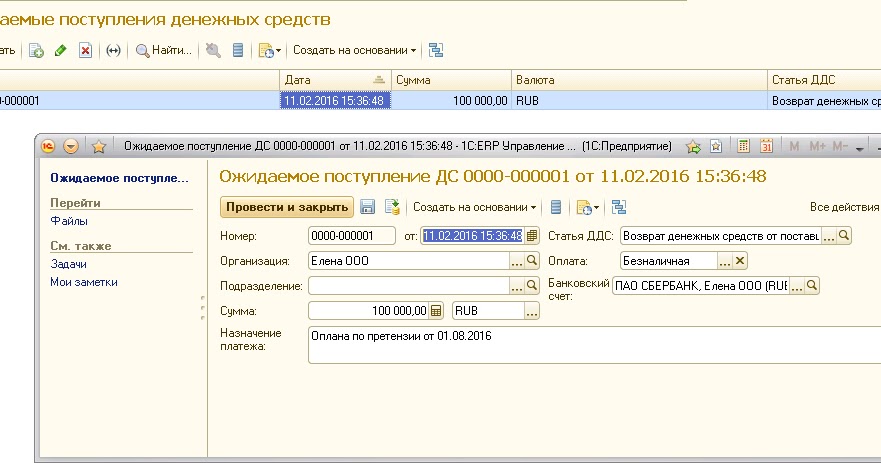The height and width of the screenshot is (463, 881).
Task: Save document with floppy disk icon
Action: coord(367,207)
